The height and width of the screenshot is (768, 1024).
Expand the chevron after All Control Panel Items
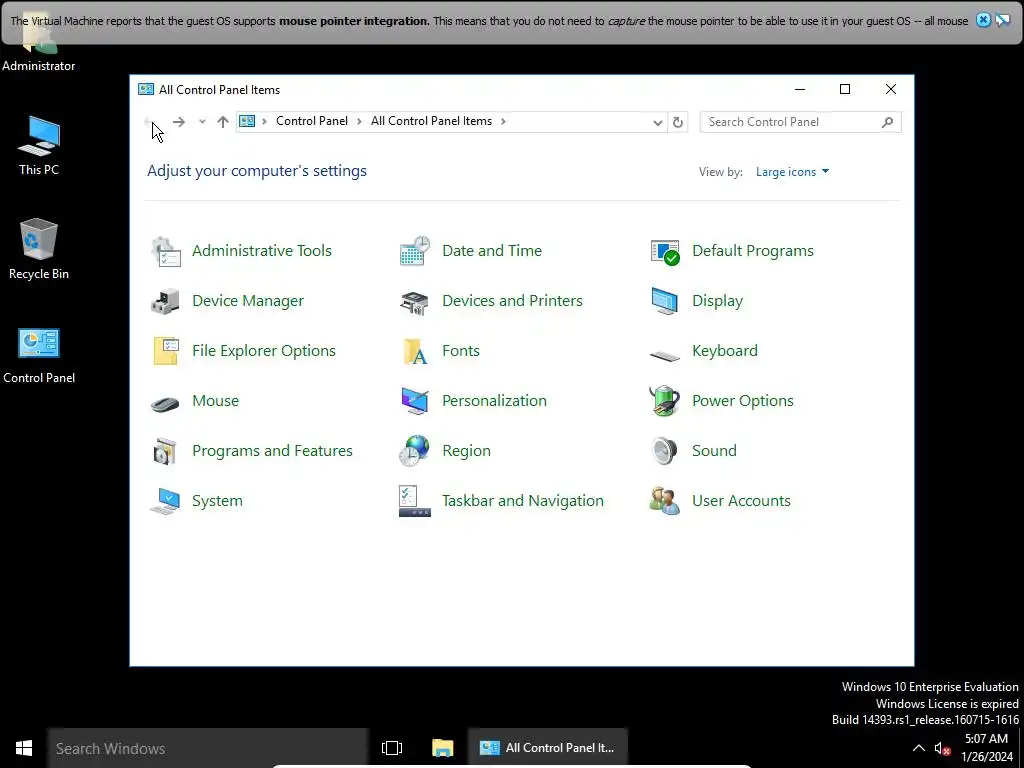(503, 121)
